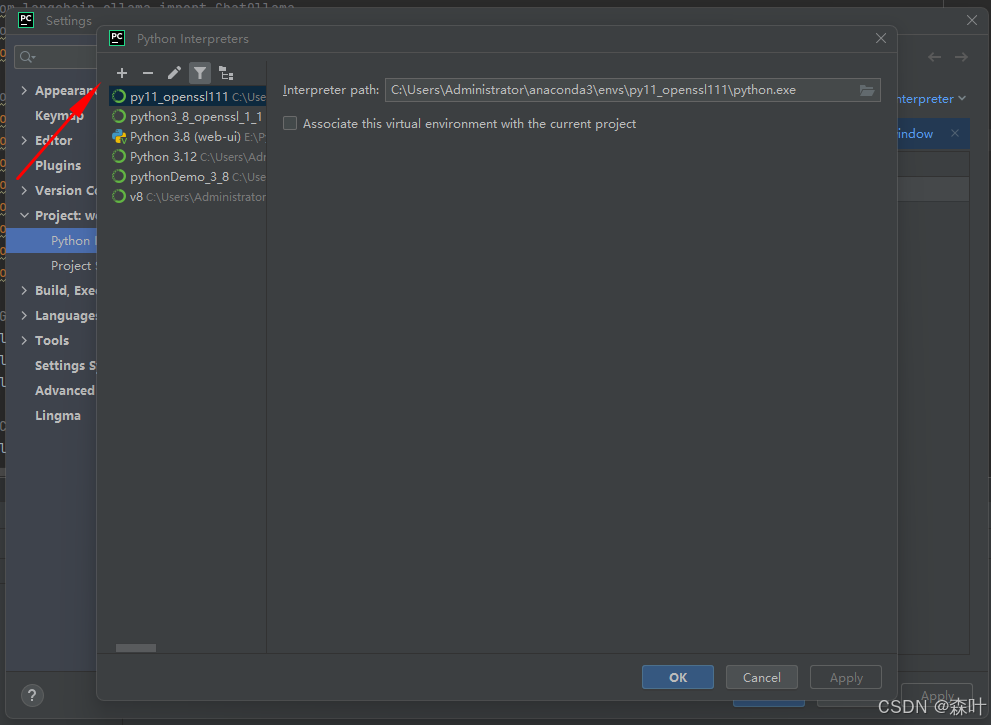Select python3_8_openssl_1_1 interpreter
The width and height of the screenshot is (991, 725).
188,117
